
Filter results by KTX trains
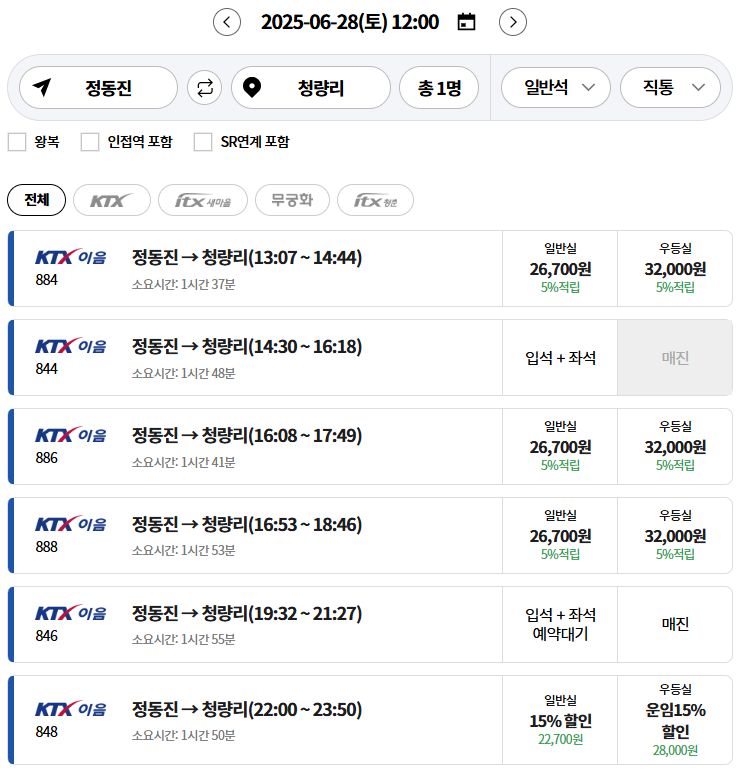coord(113,202)
